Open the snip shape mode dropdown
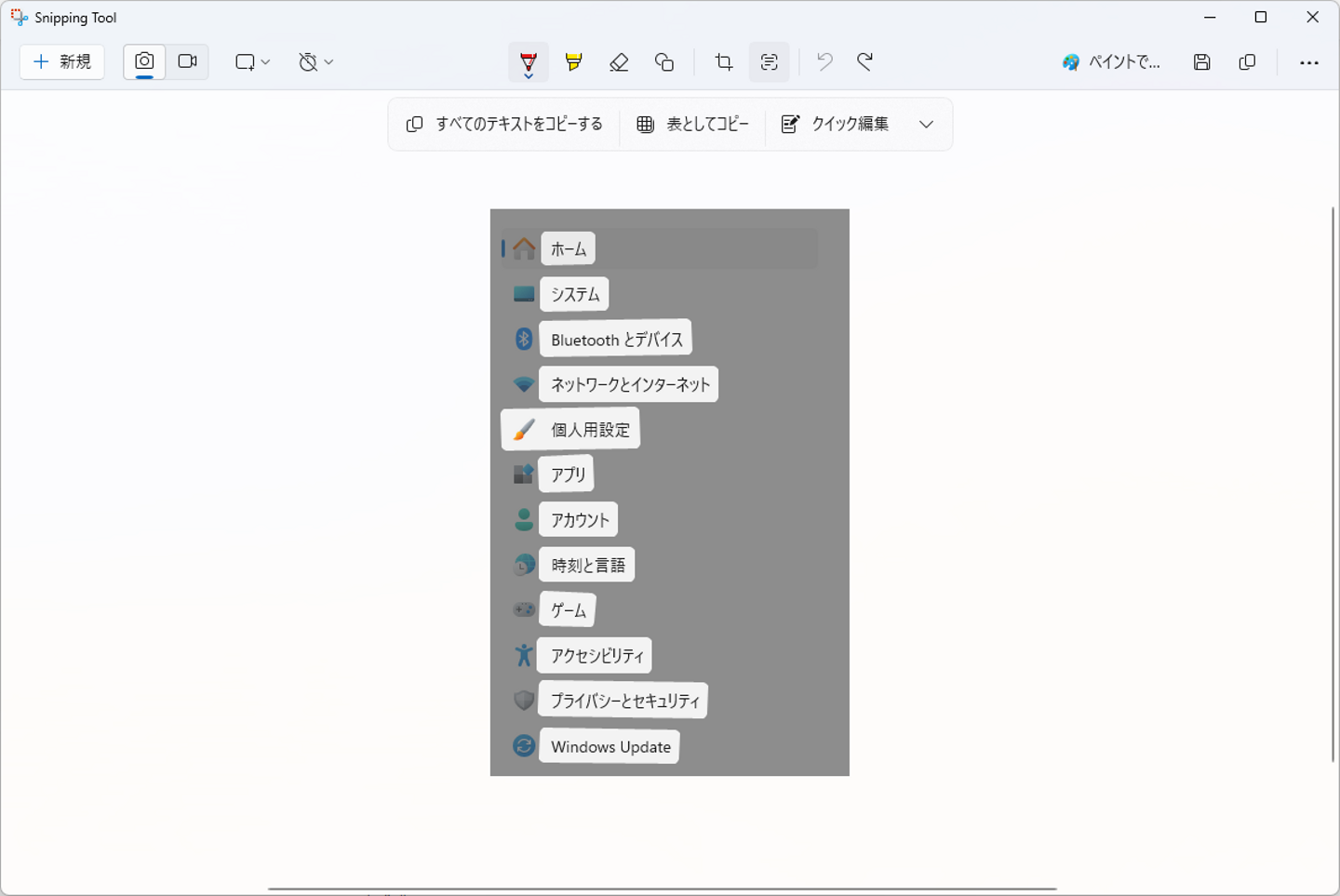The height and width of the screenshot is (896, 1340). pyautogui.click(x=252, y=62)
